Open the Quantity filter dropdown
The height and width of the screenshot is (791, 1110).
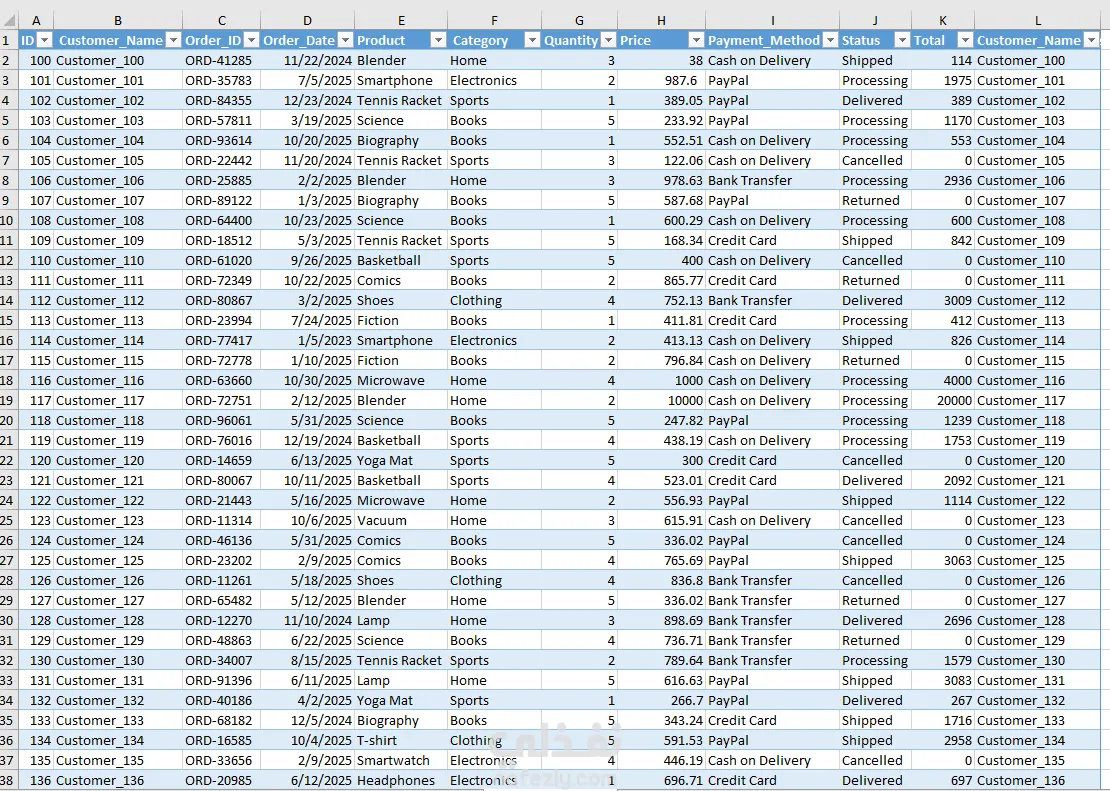(608, 40)
